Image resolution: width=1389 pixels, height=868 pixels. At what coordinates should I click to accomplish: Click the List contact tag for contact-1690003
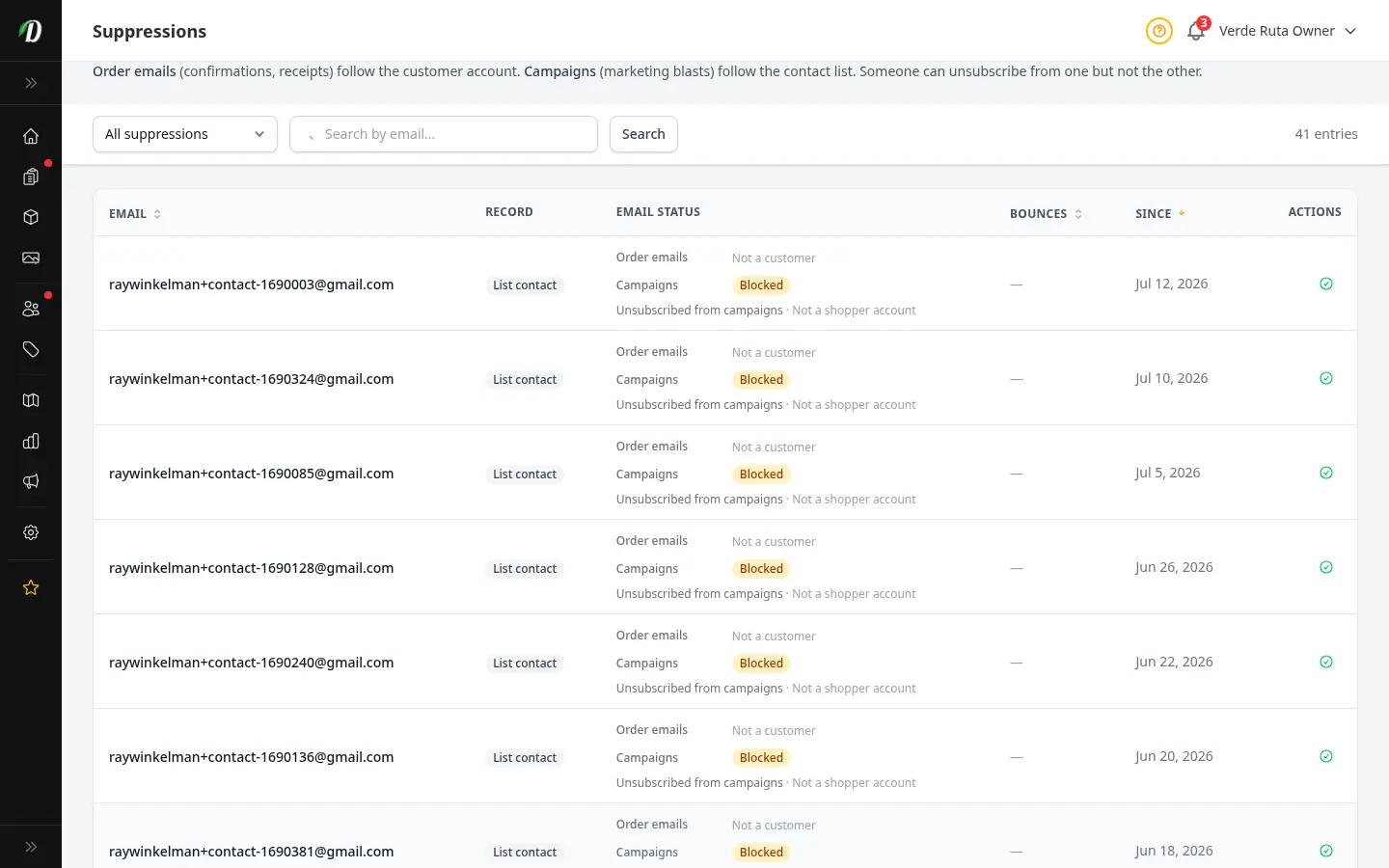point(525,285)
